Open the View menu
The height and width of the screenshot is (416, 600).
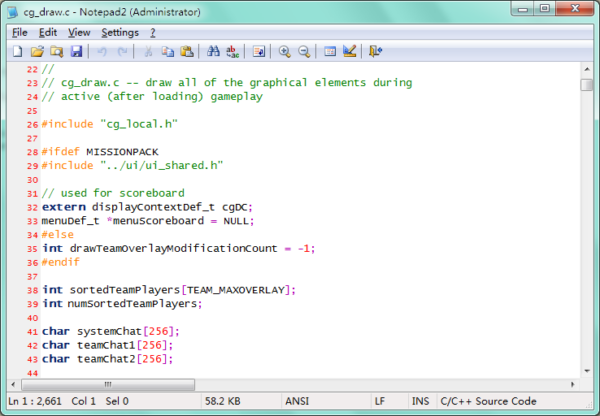79,33
